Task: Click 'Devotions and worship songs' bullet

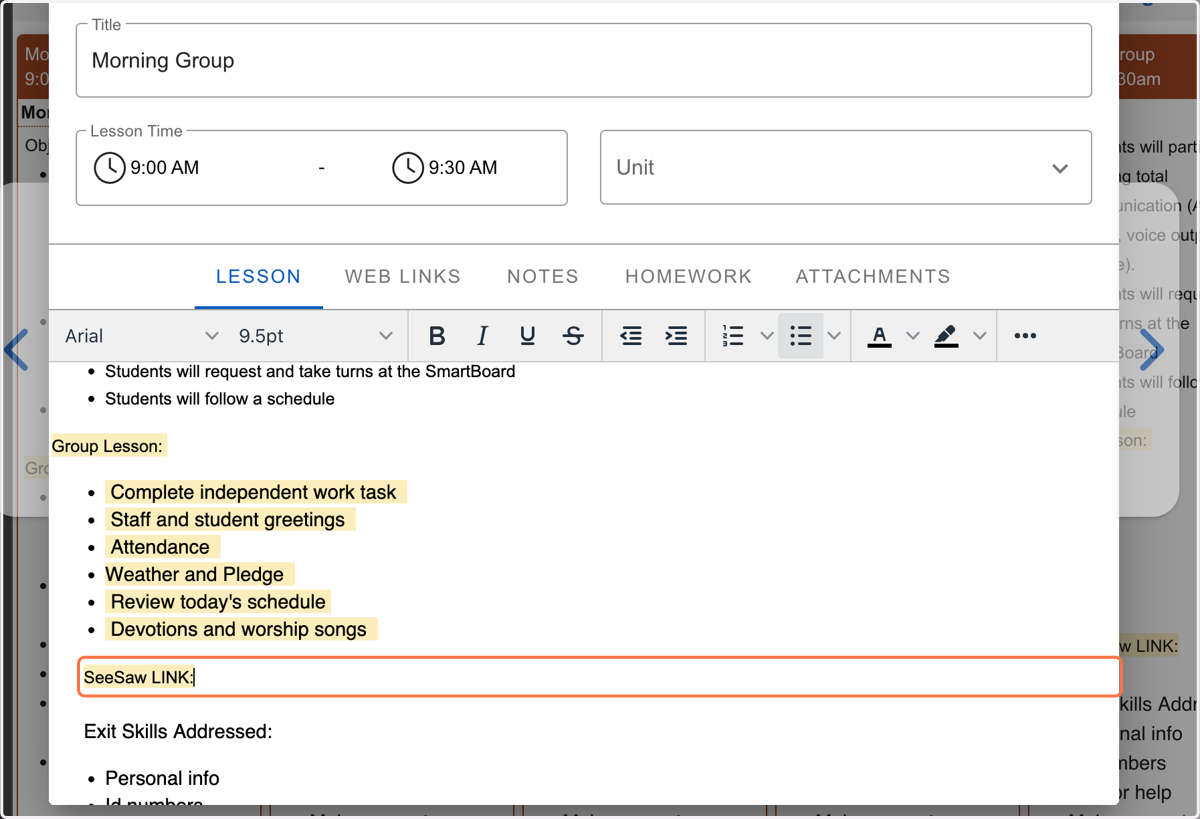Action: [239, 629]
